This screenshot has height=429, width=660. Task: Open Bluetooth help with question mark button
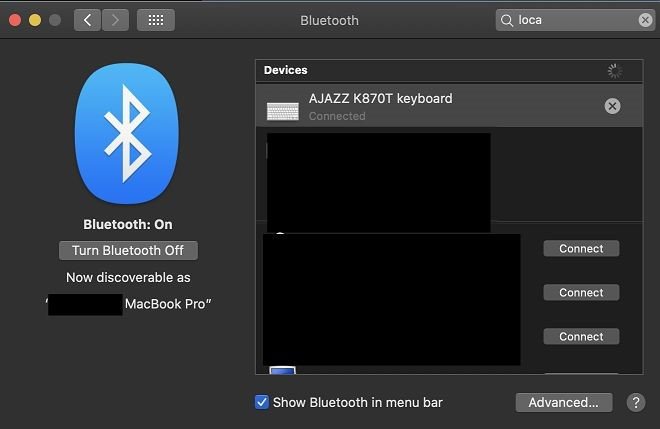[x=636, y=402]
